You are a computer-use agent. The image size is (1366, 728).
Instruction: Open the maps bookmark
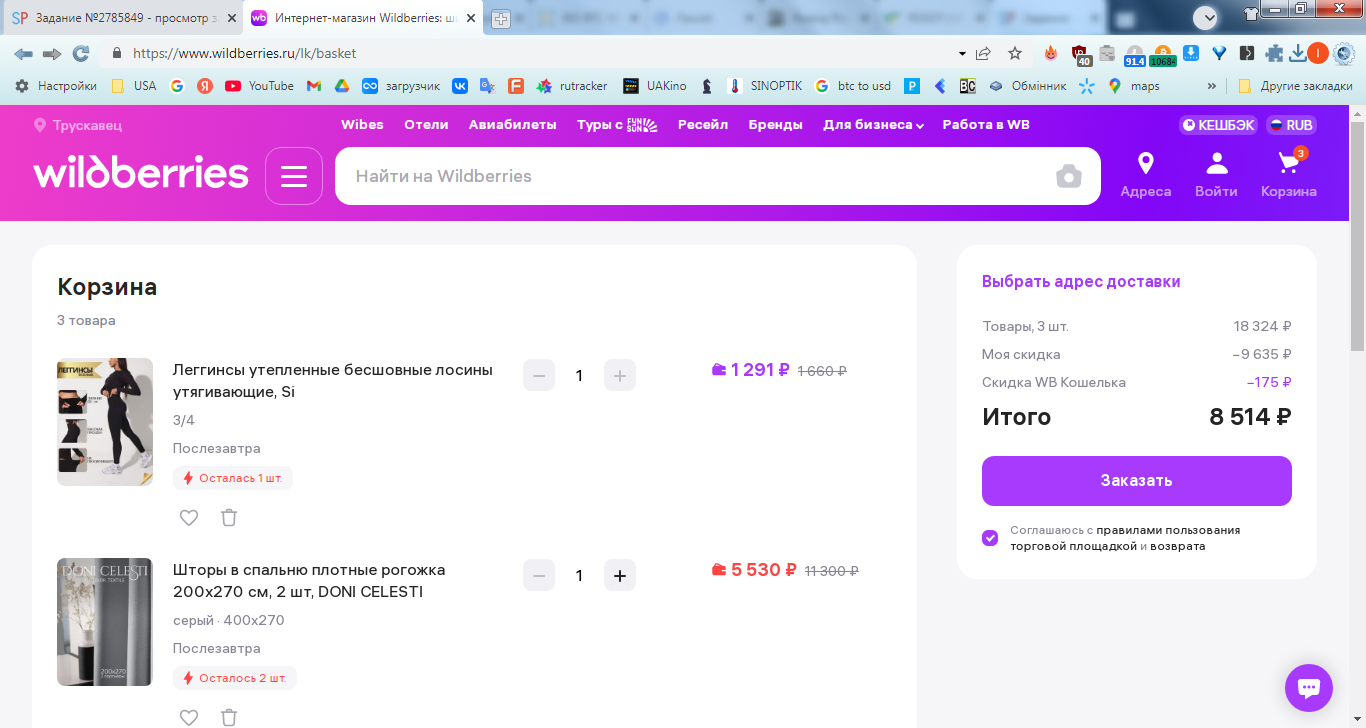pos(1133,86)
